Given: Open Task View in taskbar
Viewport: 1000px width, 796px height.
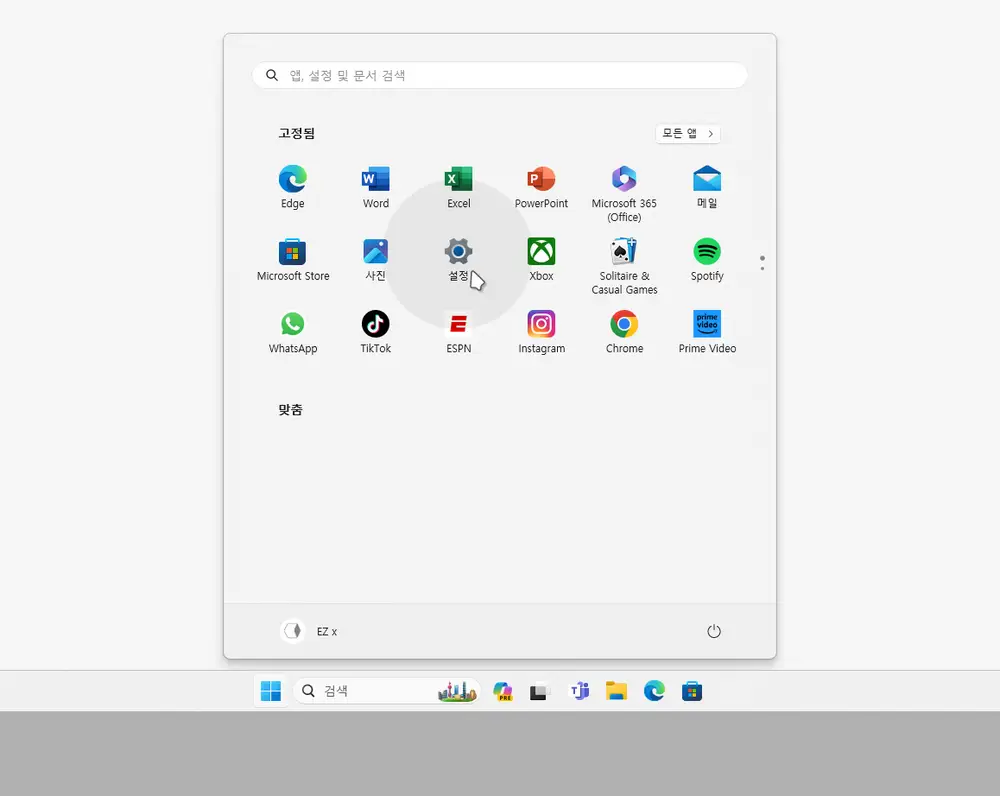Looking at the screenshot, I should pos(540,691).
